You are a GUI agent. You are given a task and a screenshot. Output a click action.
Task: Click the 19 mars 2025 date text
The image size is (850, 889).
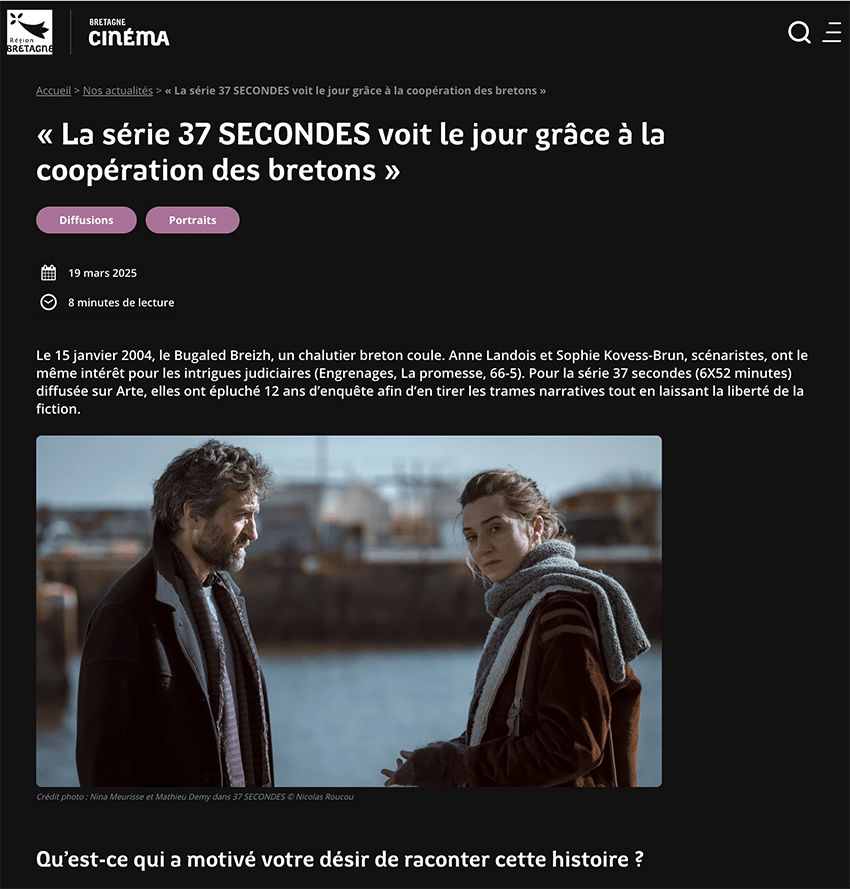103,273
